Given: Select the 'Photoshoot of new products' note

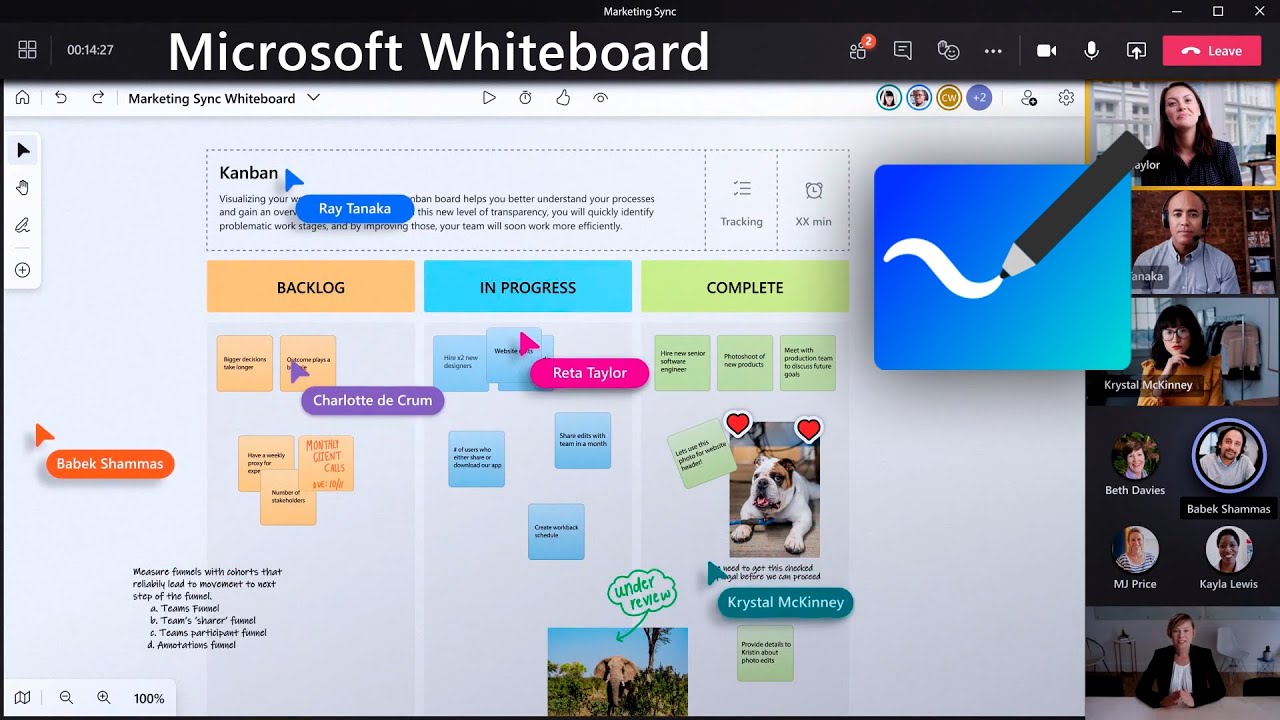Looking at the screenshot, I should tap(745, 363).
